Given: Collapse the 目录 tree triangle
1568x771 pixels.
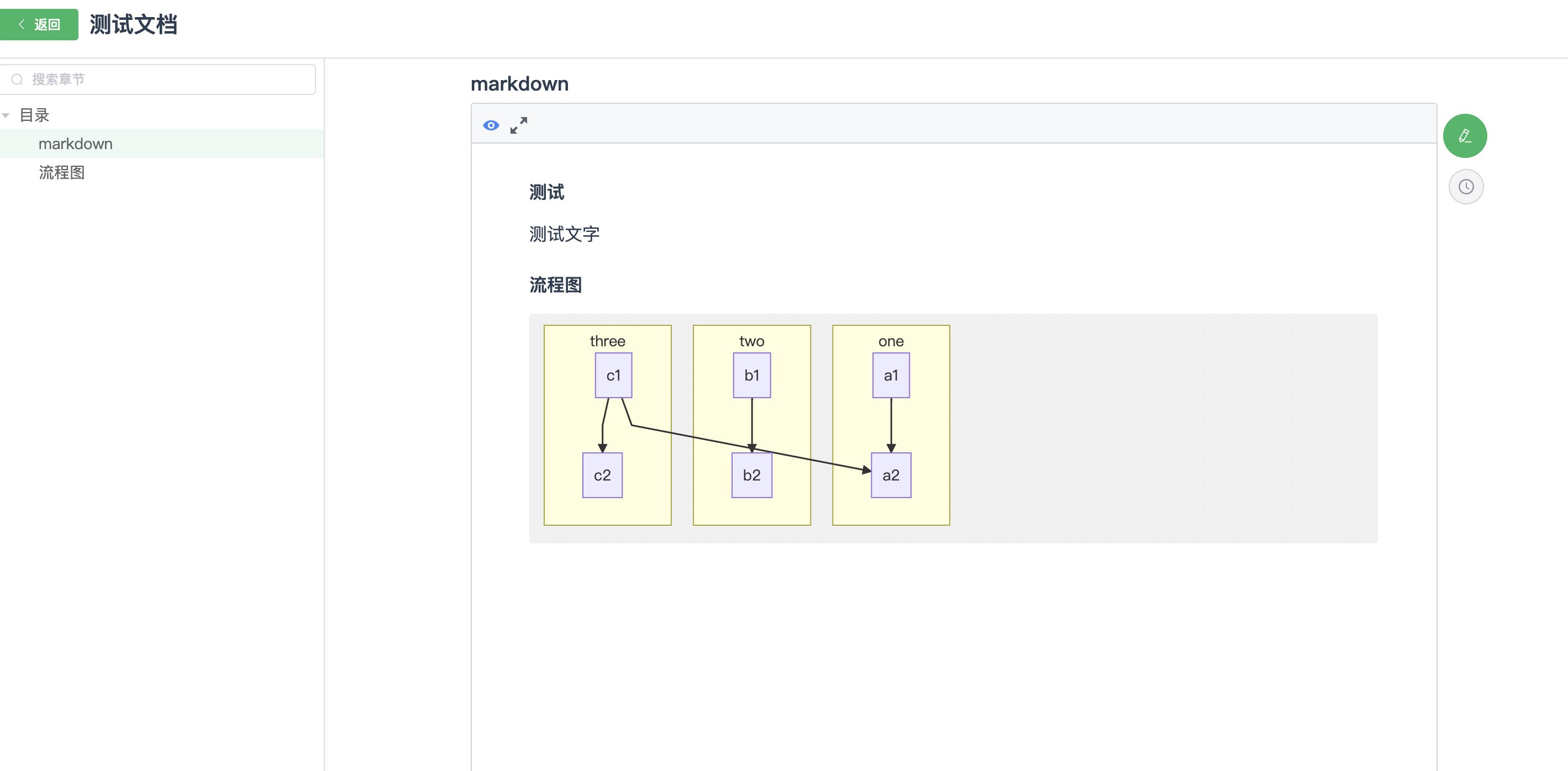Looking at the screenshot, I should 6,115.
